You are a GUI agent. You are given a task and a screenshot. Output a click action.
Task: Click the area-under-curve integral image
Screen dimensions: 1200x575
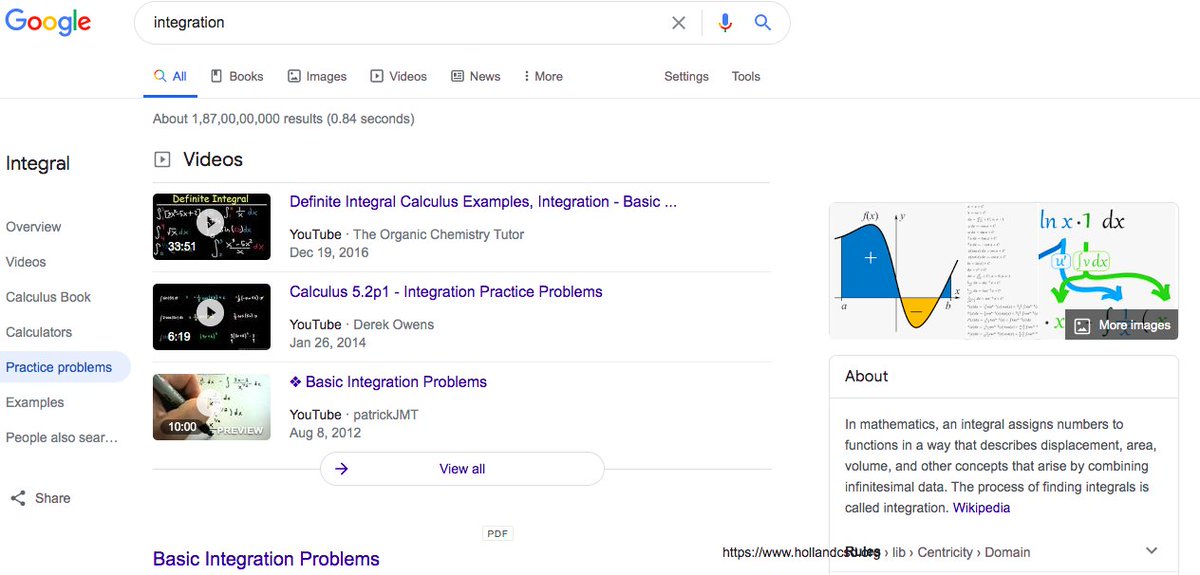[x=896, y=271]
